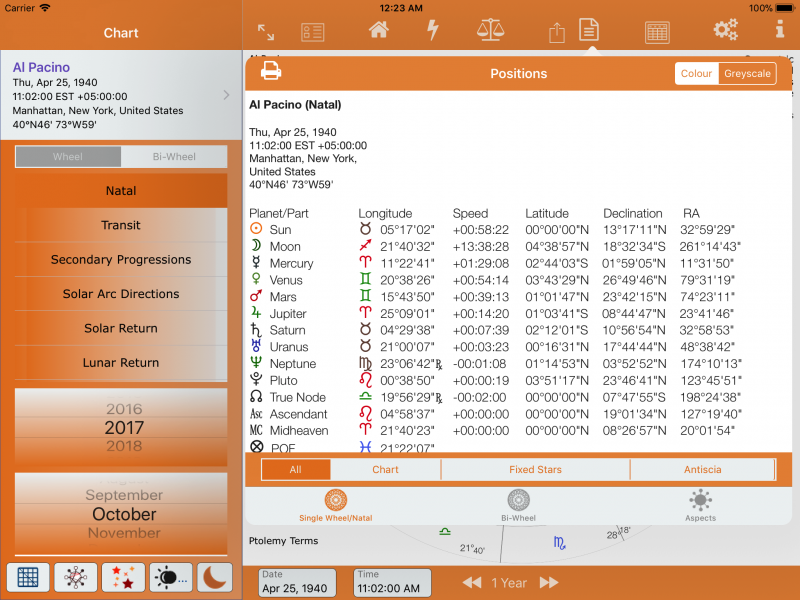The width and height of the screenshot is (800, 600).
Task: Toggle fullscreen with the expand arrows icon
Action: tap(266, 32)
